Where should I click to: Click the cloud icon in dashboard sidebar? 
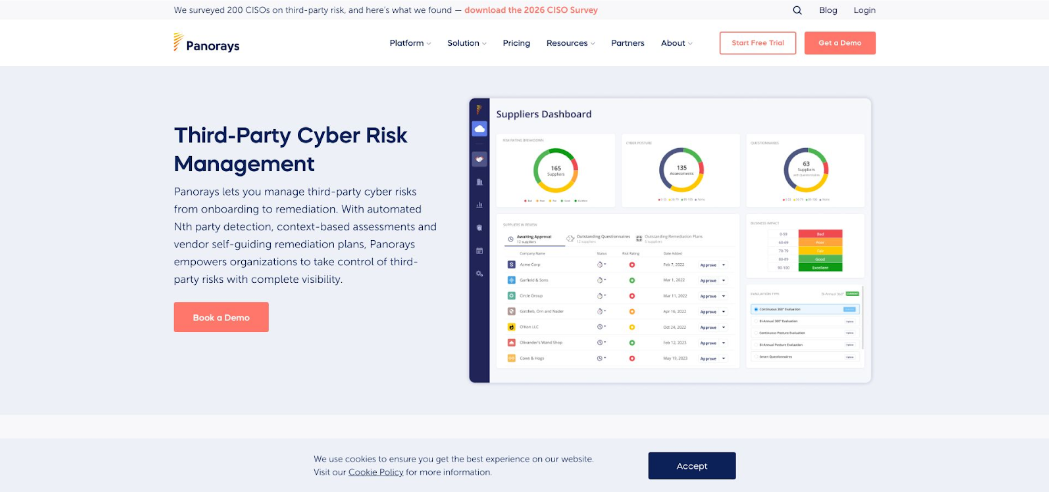(x=479, y=129)
